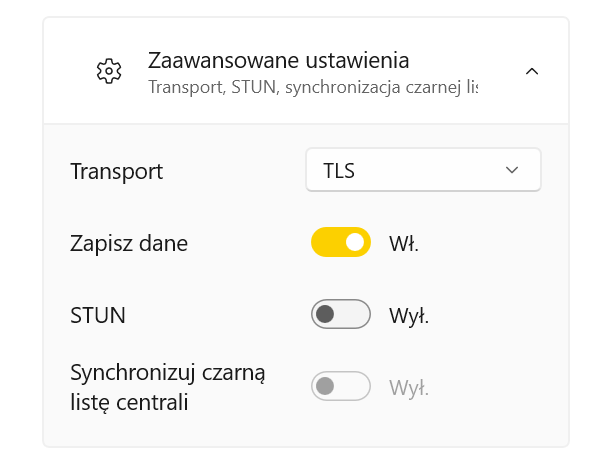Click the Wył. status next to STUN
This screenshot has height=469, width=609.
pyautogui.click(x=409, y=316)
